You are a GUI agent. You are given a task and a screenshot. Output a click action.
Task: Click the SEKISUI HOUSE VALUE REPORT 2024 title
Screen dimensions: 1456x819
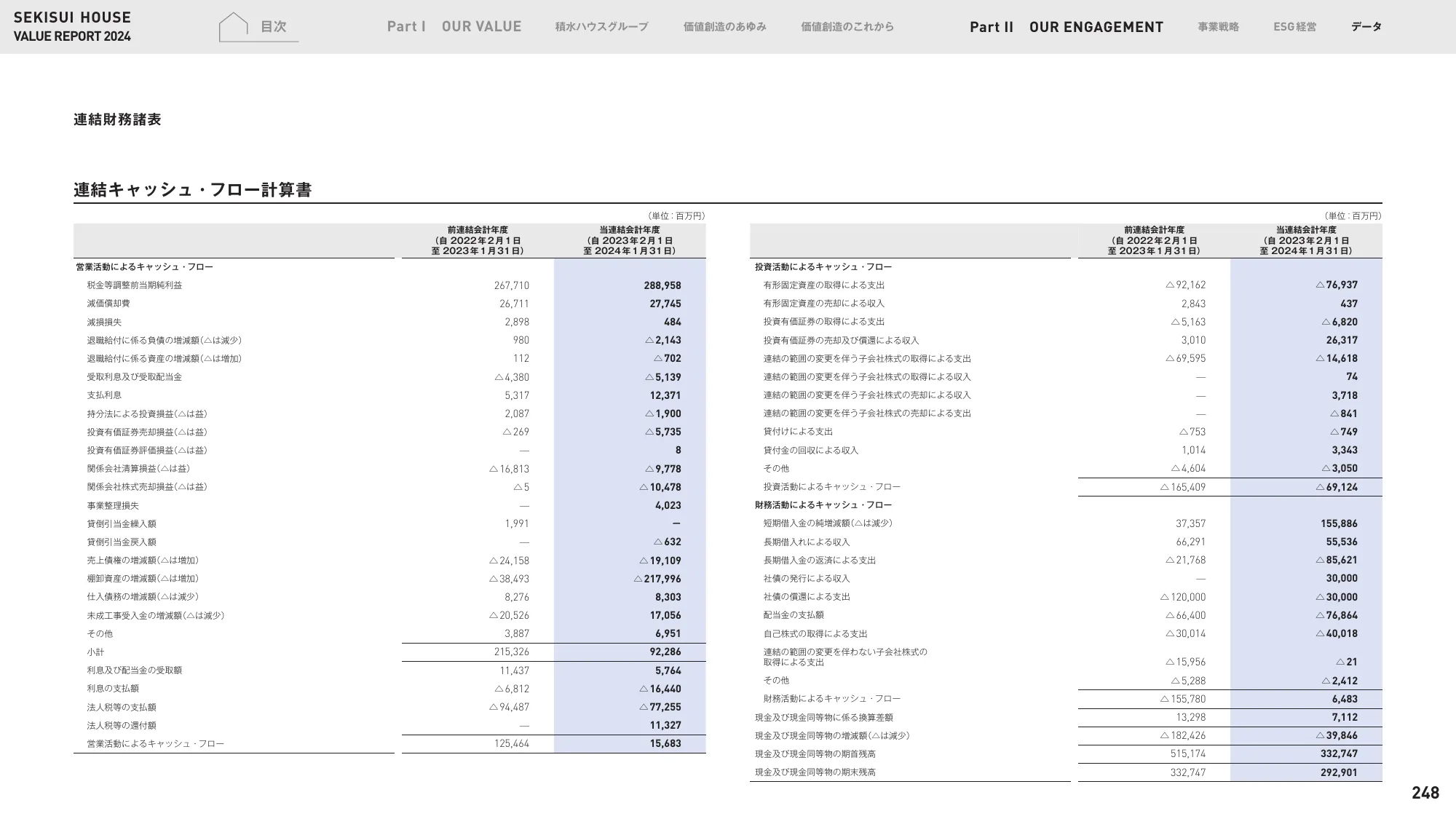(x=72, y=27)
